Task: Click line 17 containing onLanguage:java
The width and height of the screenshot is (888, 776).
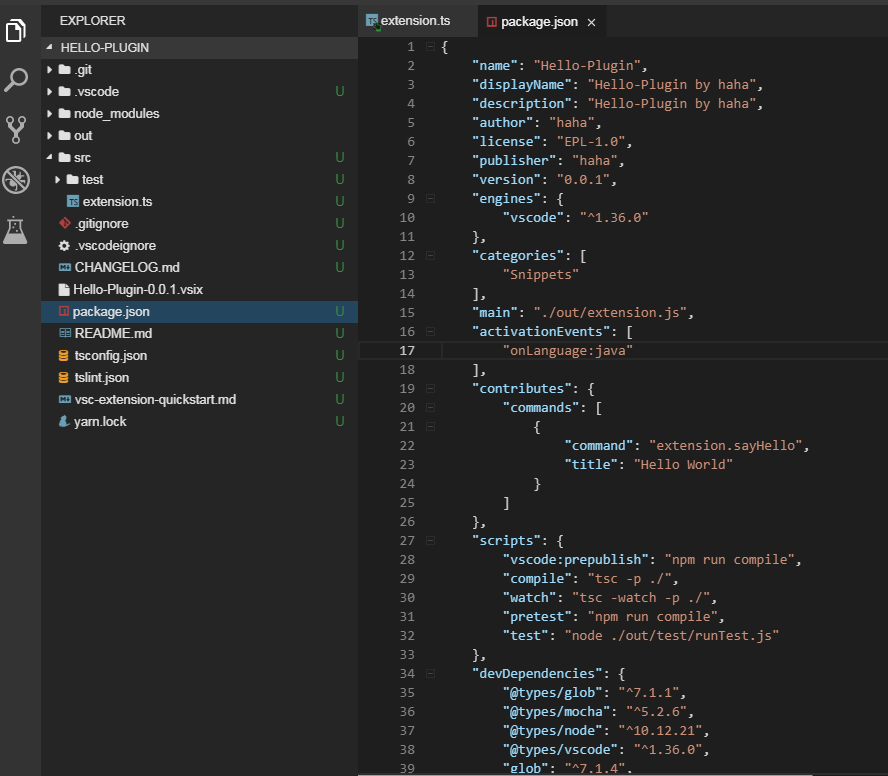Action: click(568, 350)
